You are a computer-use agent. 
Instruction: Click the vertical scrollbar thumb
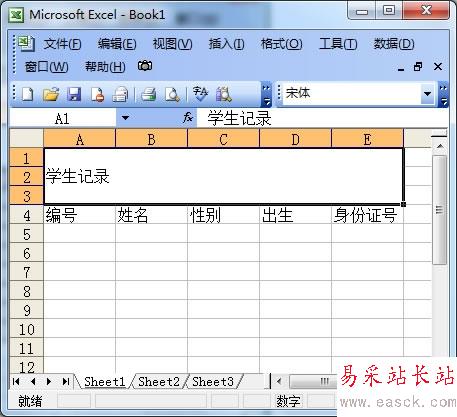tap(440, 210)
